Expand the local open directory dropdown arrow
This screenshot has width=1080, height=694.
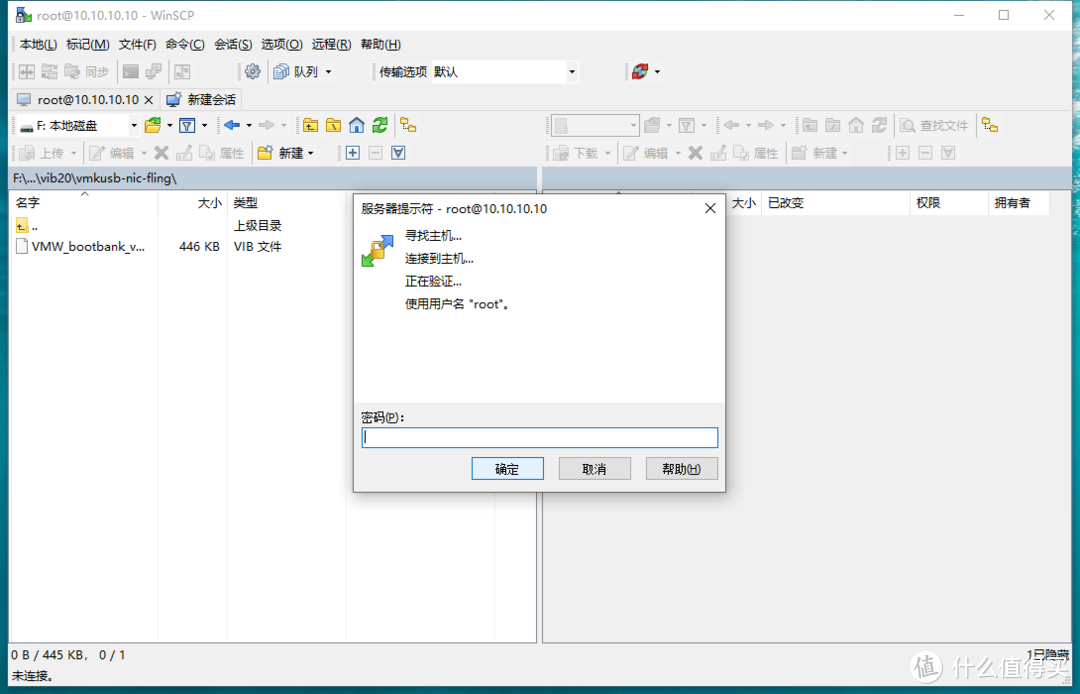[169, 125]
